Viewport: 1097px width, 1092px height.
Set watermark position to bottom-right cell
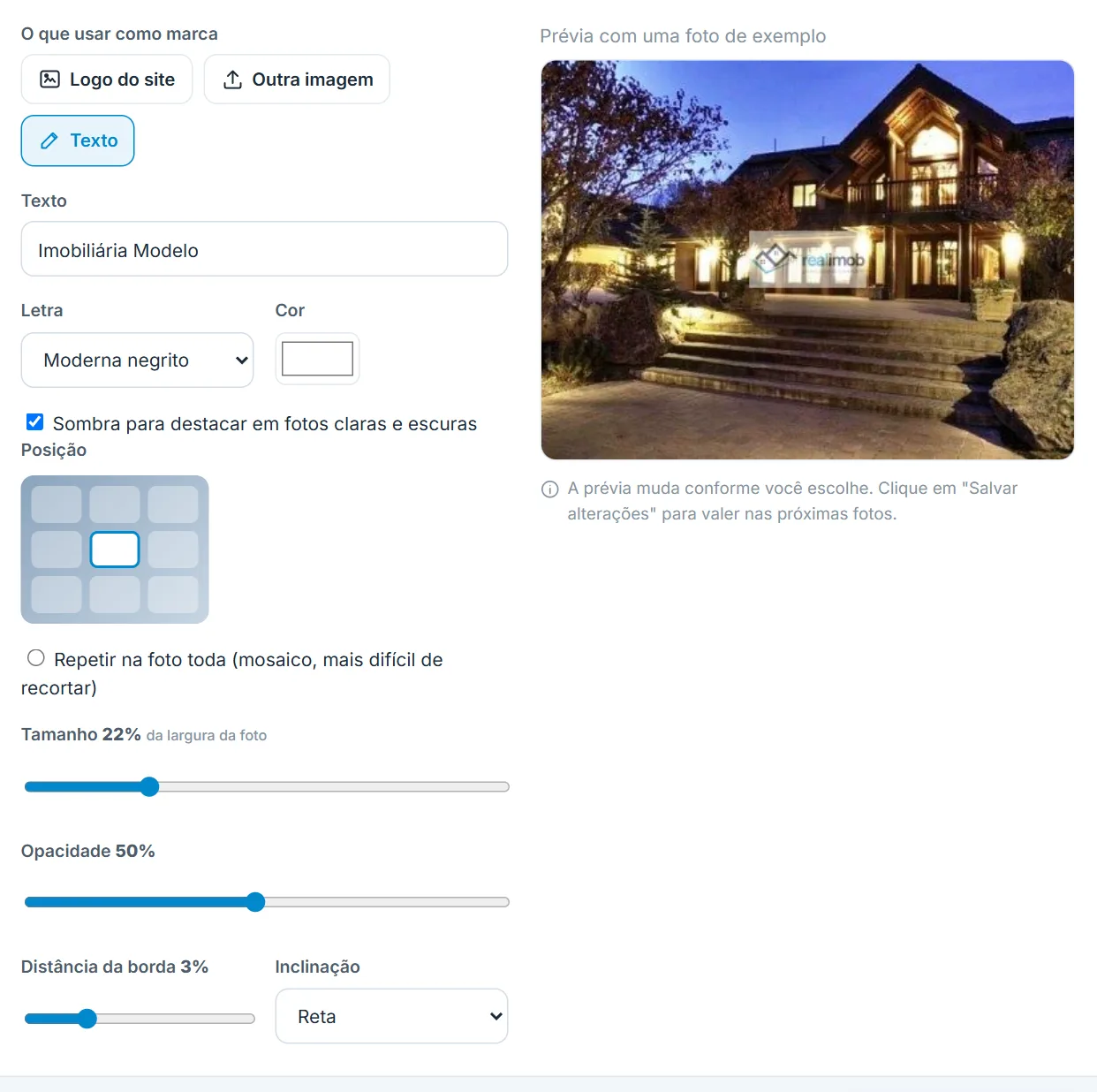tap(173, 595)
